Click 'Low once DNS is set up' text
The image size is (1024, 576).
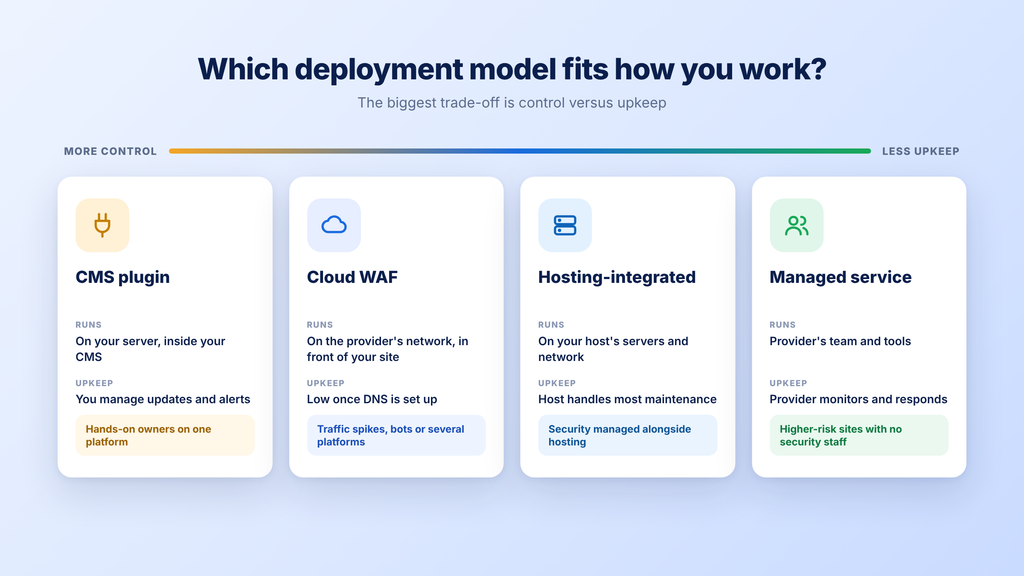(372, 399)
